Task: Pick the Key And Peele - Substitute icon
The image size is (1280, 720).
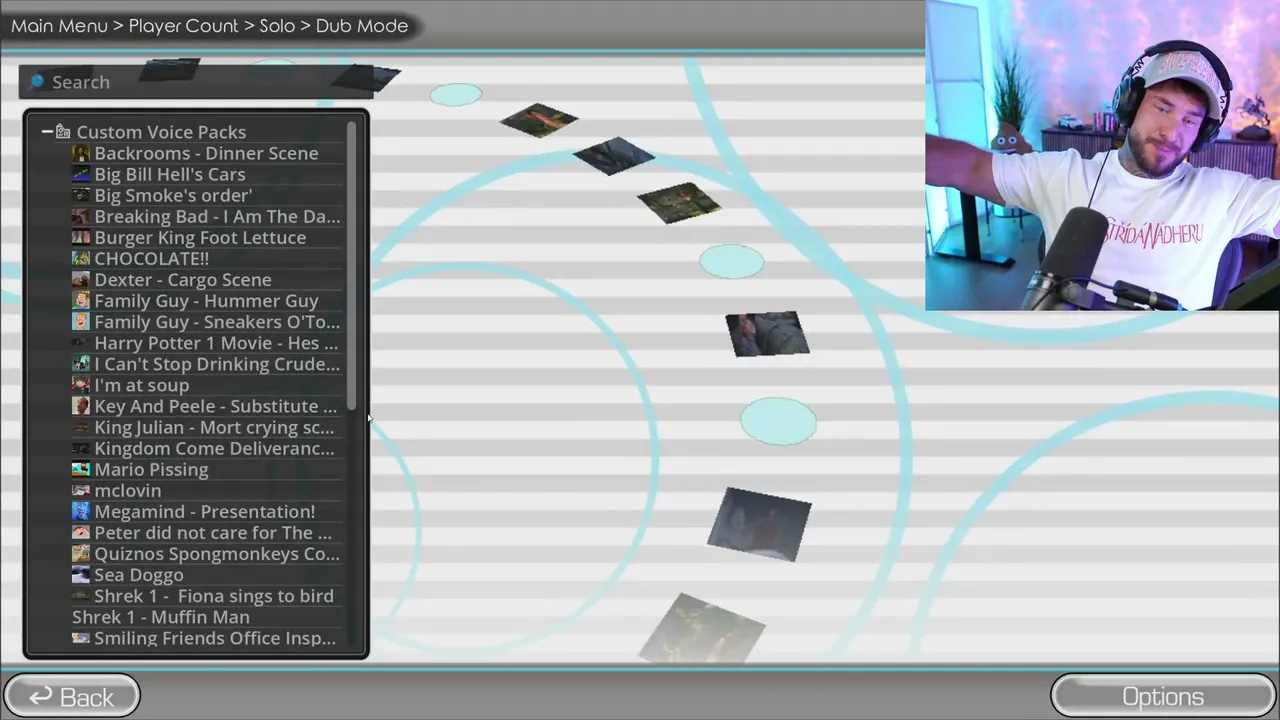Action: coord(81,406)
